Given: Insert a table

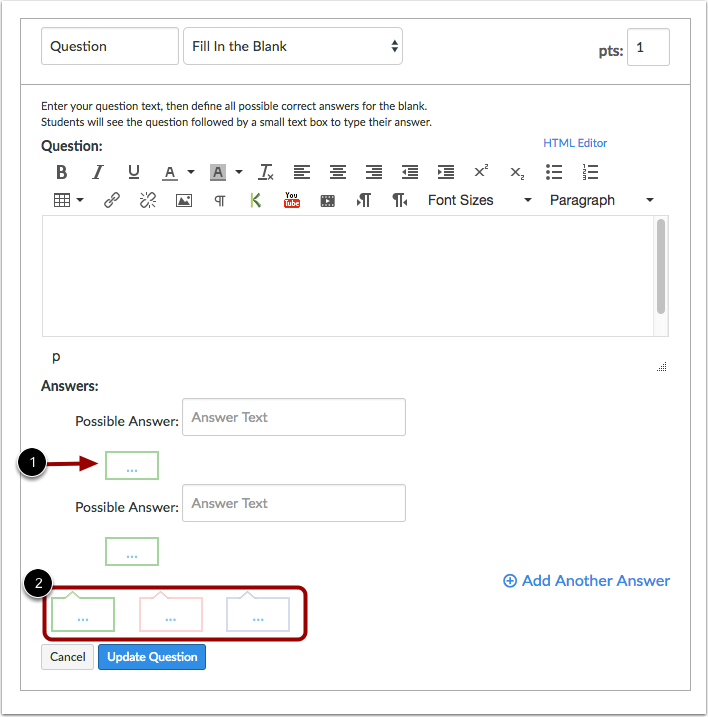Looking at the screenshot, I should 62,200.
